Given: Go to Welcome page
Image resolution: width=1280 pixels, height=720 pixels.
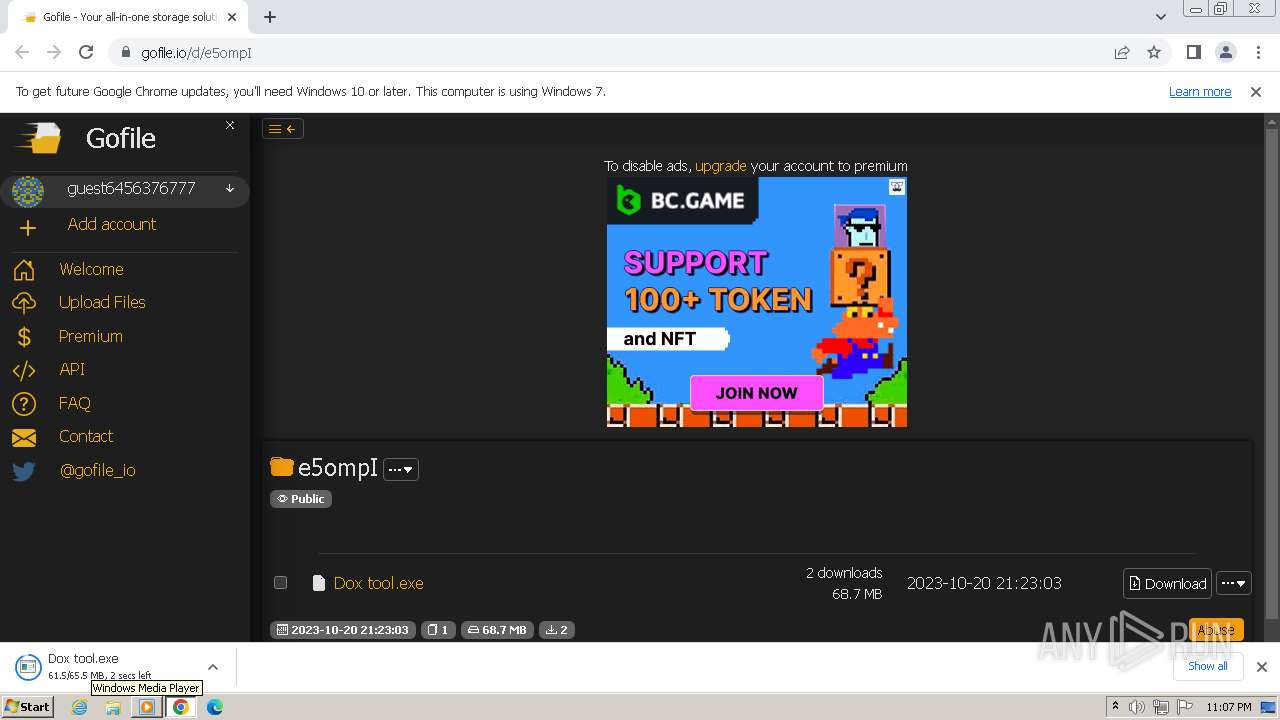Looking at the screenshot, I should [x=91, y=269].
